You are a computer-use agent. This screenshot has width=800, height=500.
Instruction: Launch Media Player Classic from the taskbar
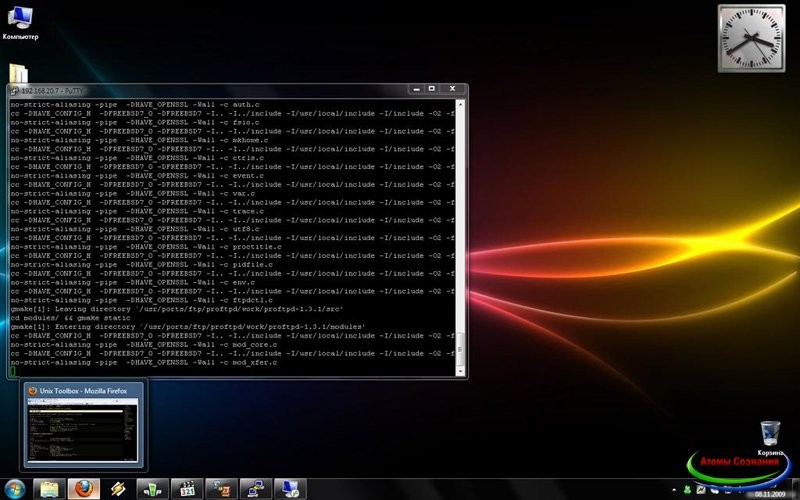pyautogui.click(x=185, y=489)
